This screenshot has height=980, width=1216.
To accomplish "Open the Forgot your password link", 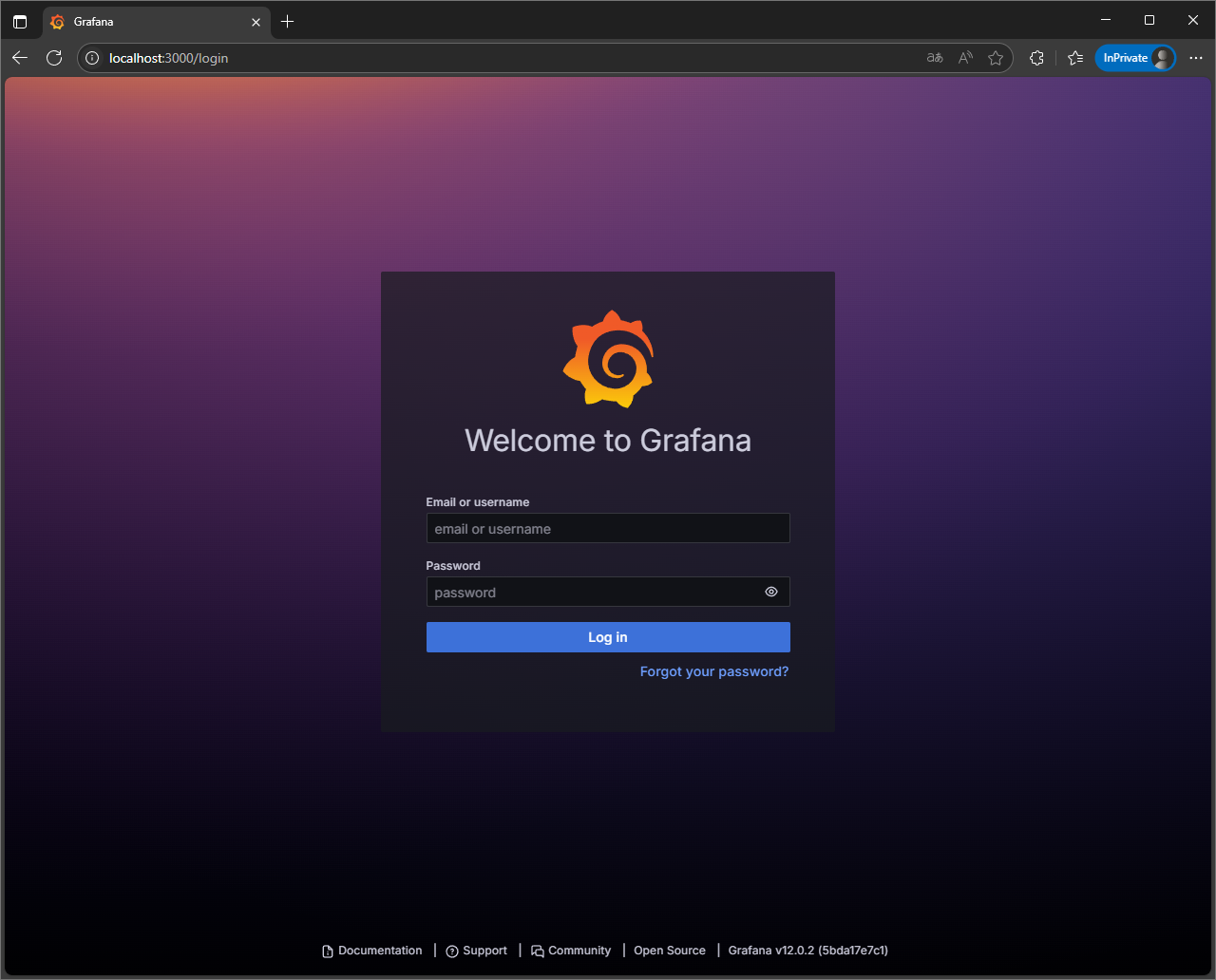I will (714, 671).
